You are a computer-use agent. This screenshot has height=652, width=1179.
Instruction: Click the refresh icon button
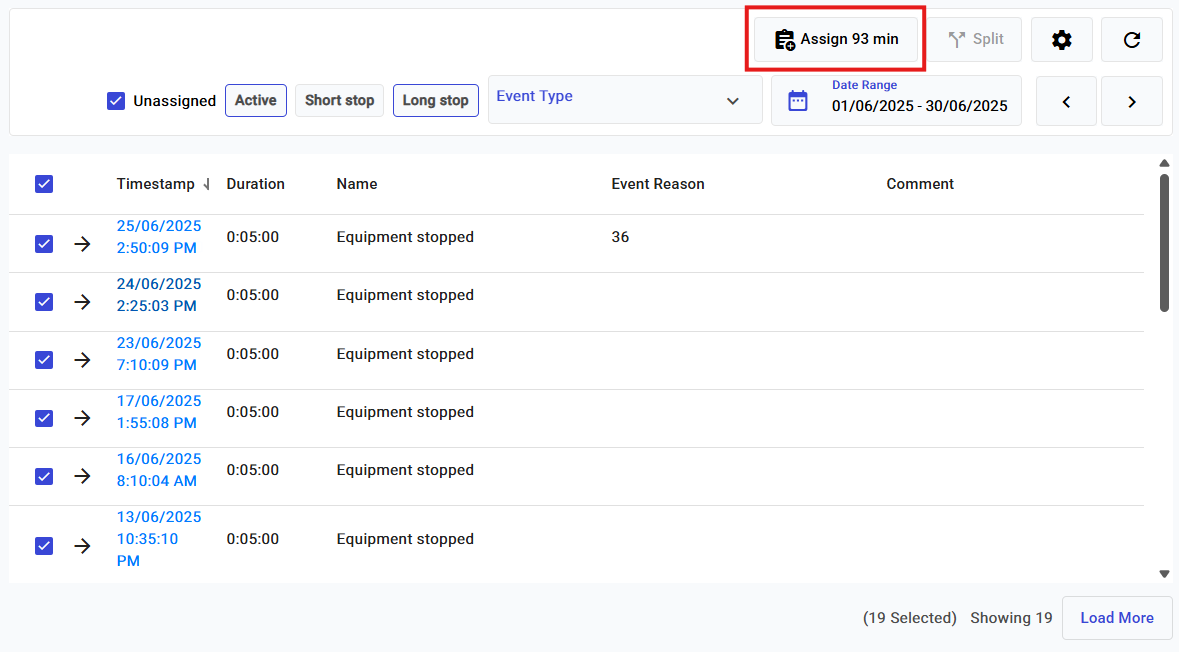coord(1131,40)
